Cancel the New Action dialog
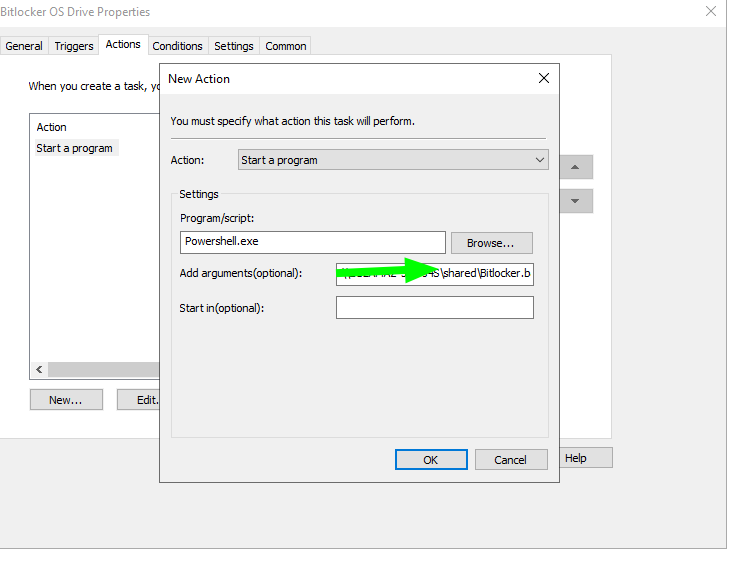Viewport: 731px width, 562px height. tap(511, 459)
